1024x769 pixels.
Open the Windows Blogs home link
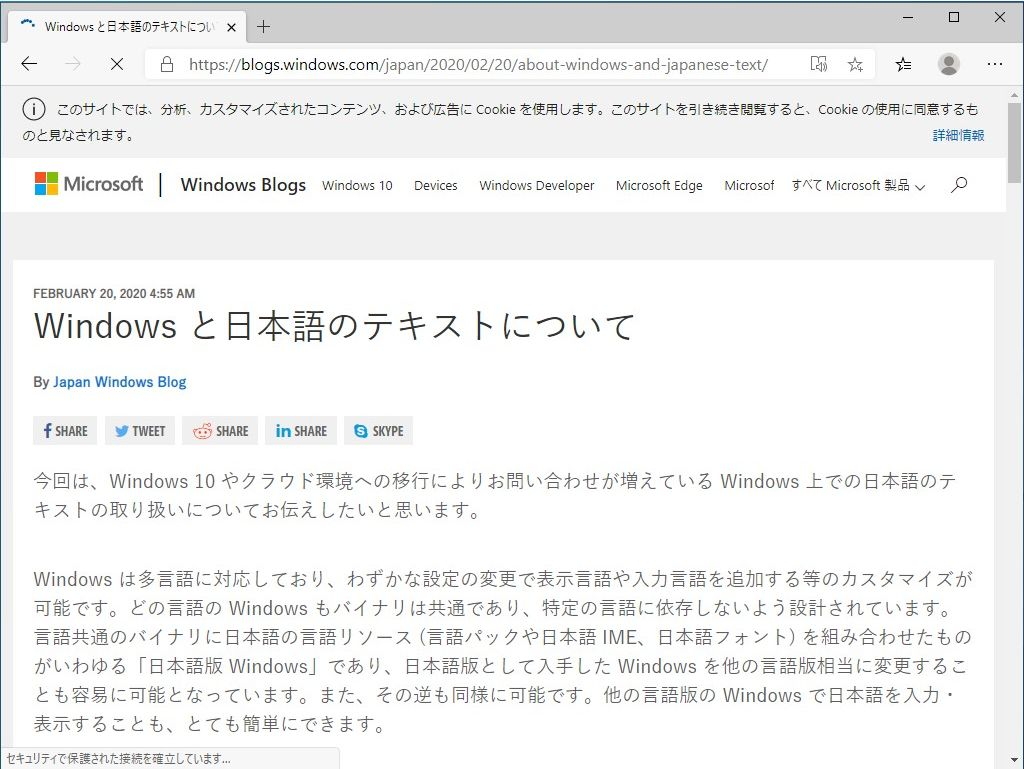tap(243, 185)
